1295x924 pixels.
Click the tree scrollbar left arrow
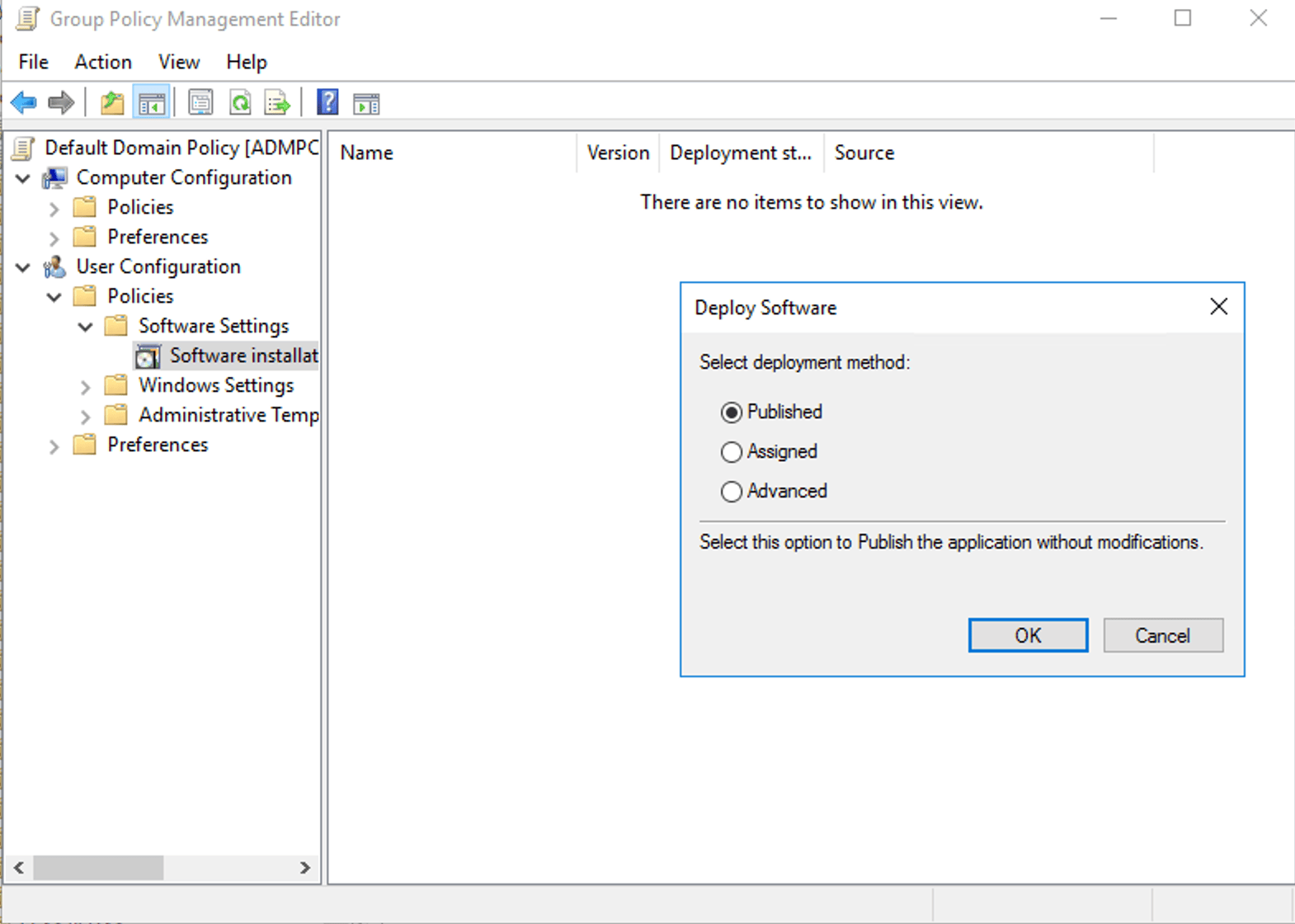coord(18,867)
